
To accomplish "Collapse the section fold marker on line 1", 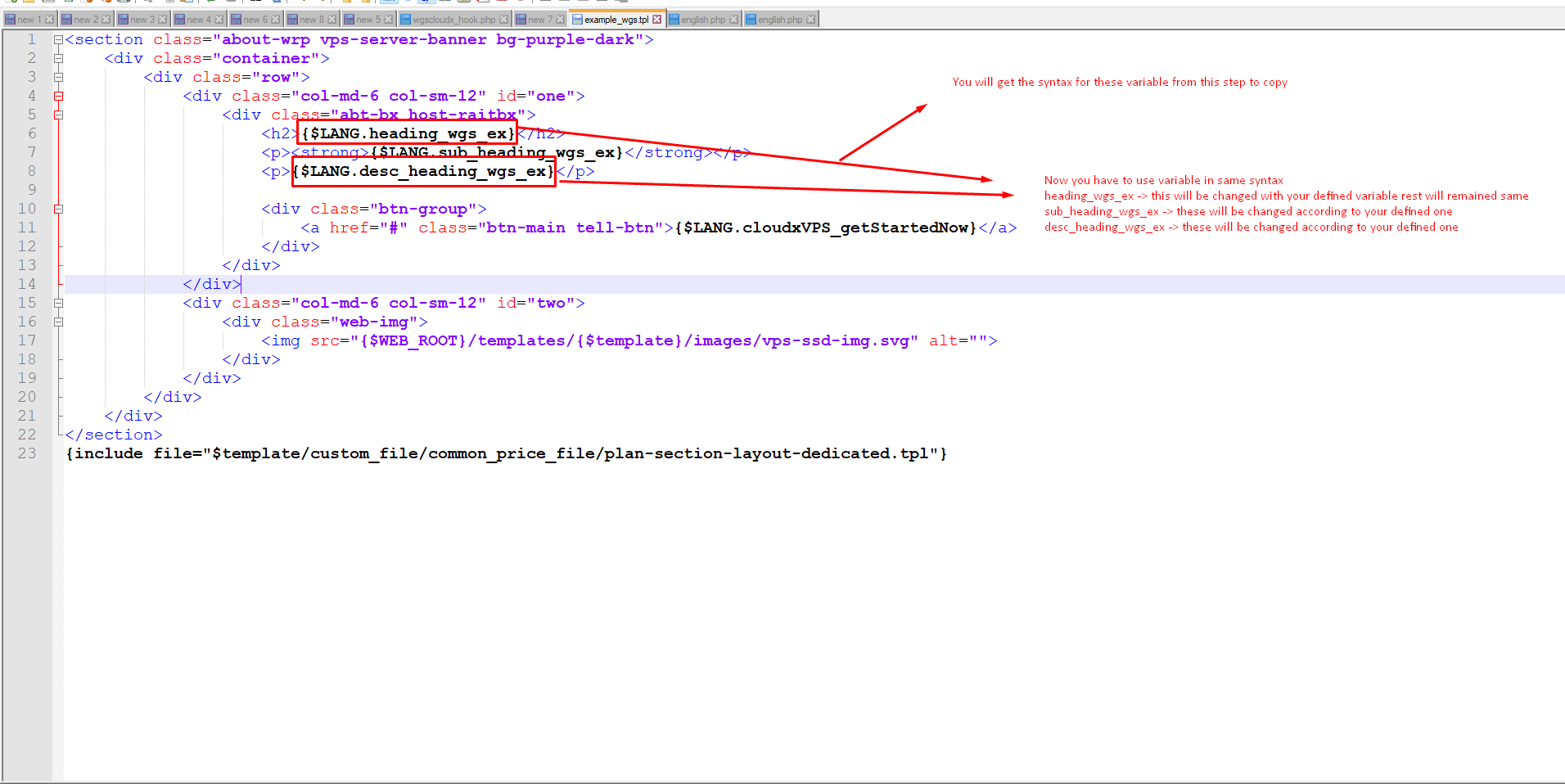I will pos(58,39).
